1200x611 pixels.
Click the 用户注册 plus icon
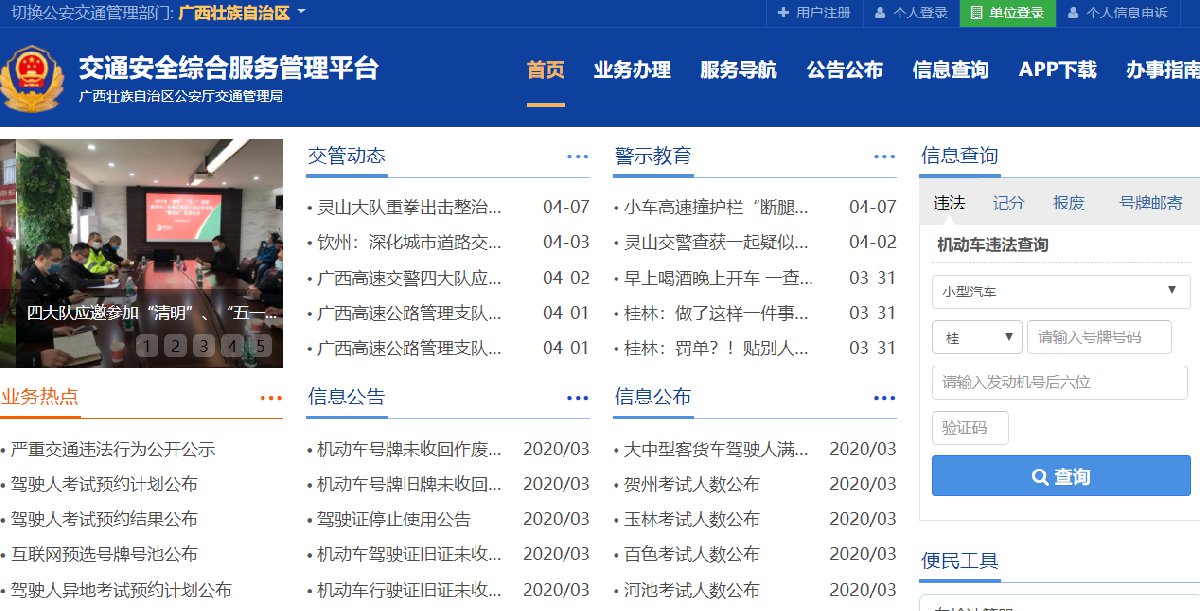[x=783, y=13]
